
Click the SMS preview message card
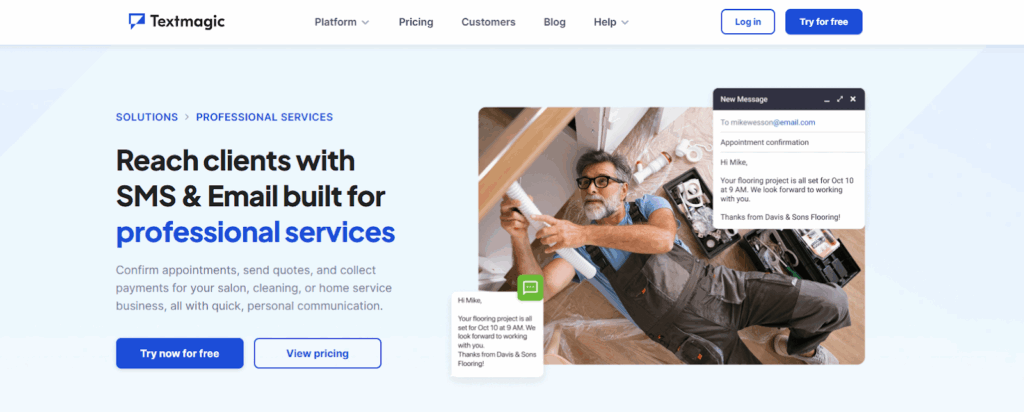(x=498, y=334)
